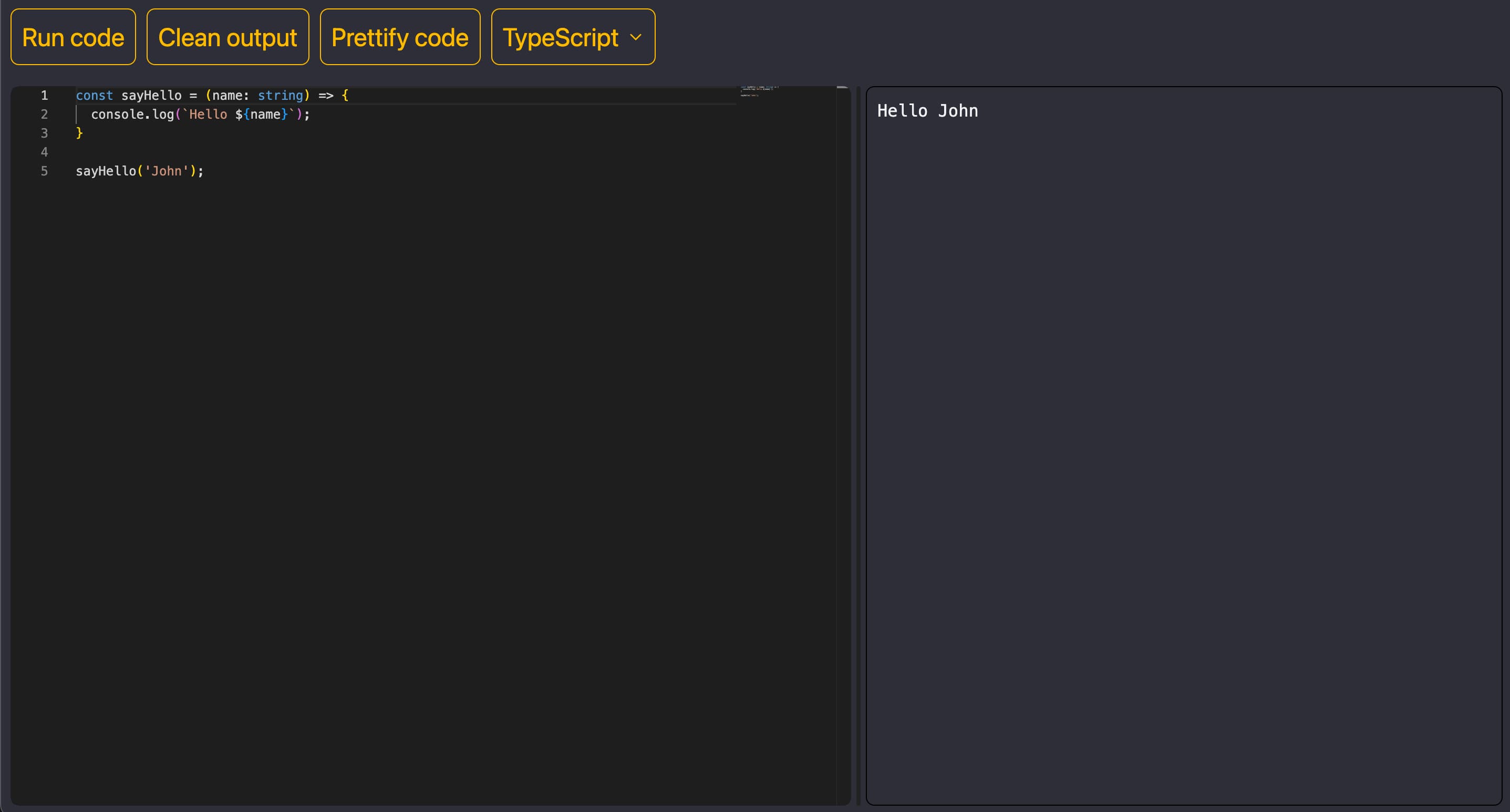
Task: Click the closing brace on line 3
Action: tap(79, 133)
